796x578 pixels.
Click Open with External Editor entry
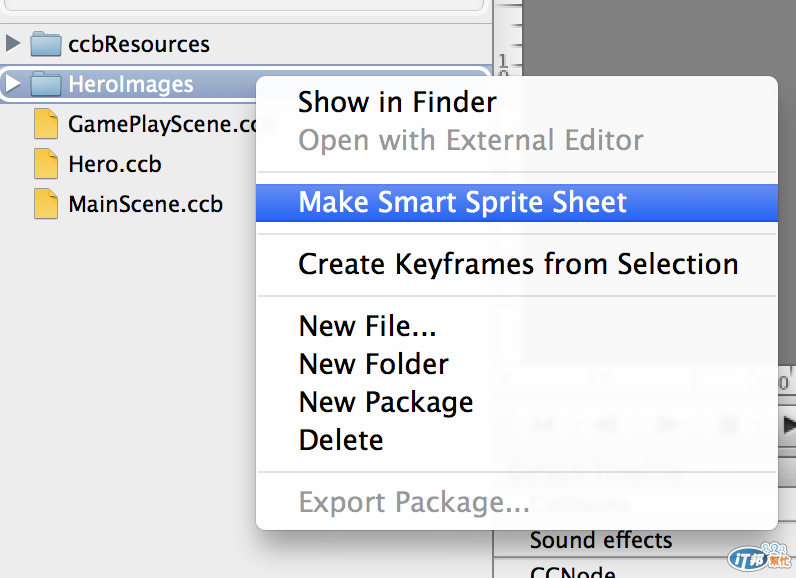pos(470,140)
